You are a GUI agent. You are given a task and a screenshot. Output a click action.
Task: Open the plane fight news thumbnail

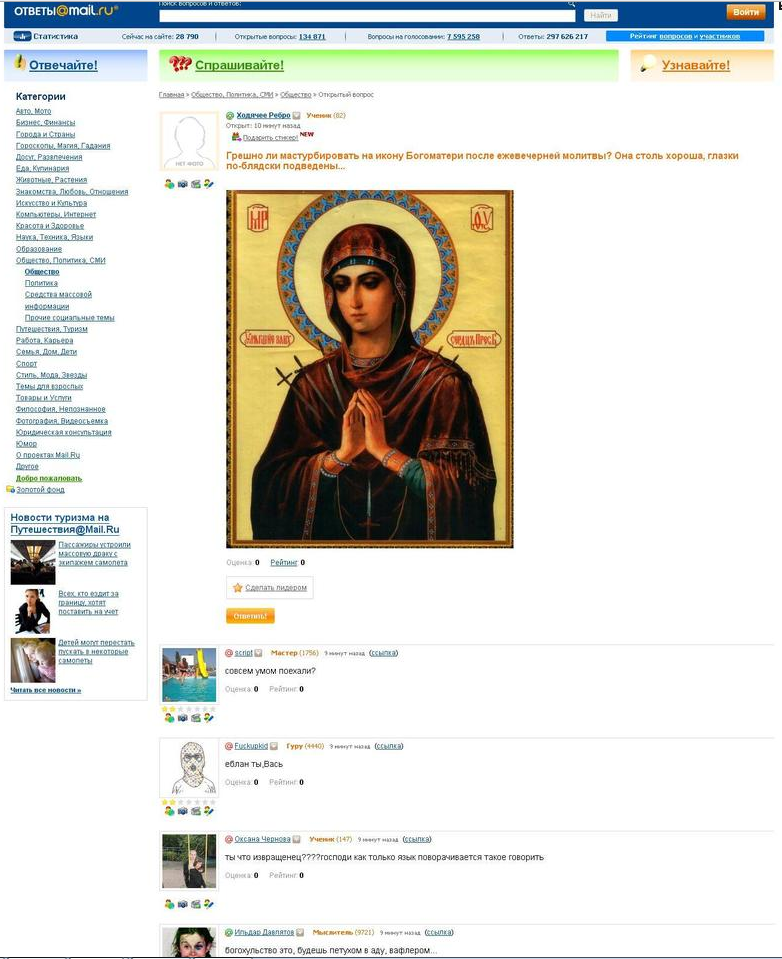33,562
